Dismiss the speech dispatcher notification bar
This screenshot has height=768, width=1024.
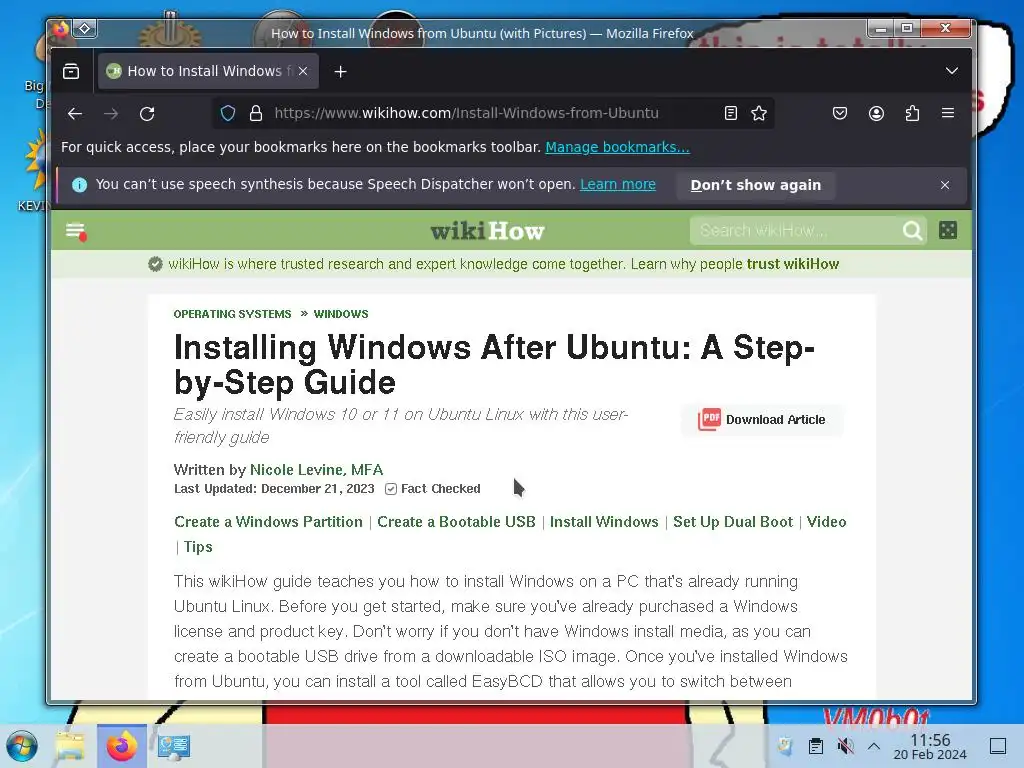click(x=945, y=185)
